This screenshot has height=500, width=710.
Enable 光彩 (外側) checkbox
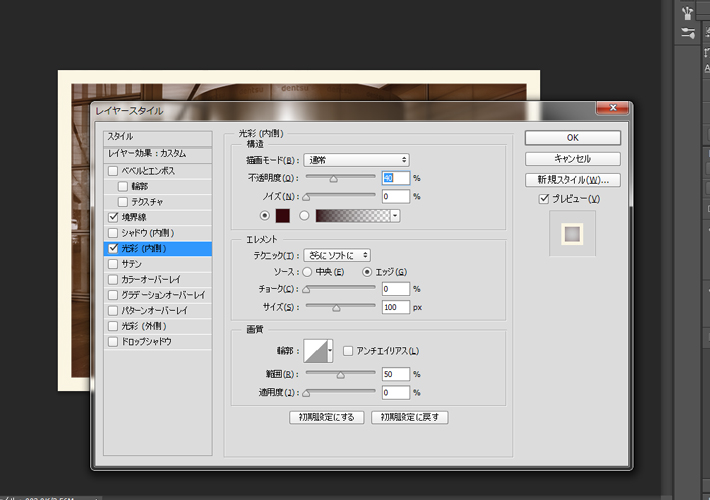pyautogui.click(x=113, y=326)
